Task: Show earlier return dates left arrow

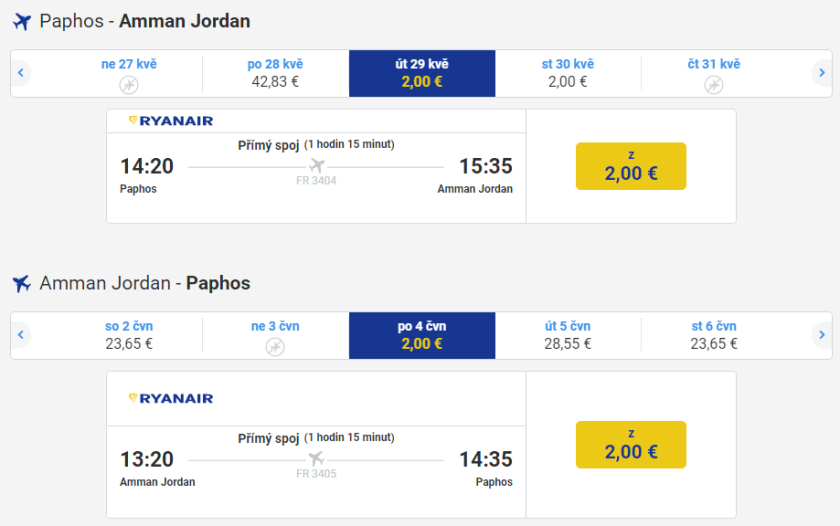Action: [20, 335]
